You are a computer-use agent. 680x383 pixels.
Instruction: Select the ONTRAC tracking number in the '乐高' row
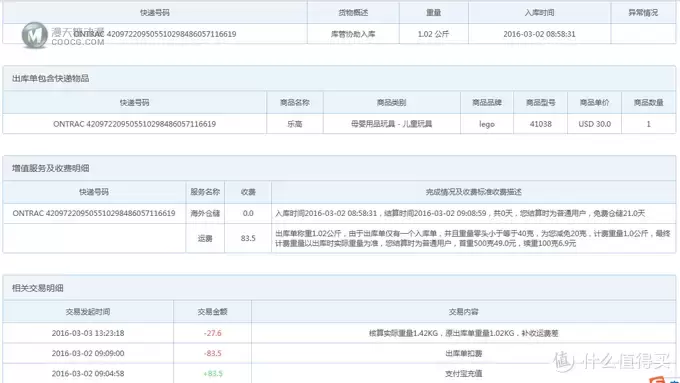tap(134, 124)
